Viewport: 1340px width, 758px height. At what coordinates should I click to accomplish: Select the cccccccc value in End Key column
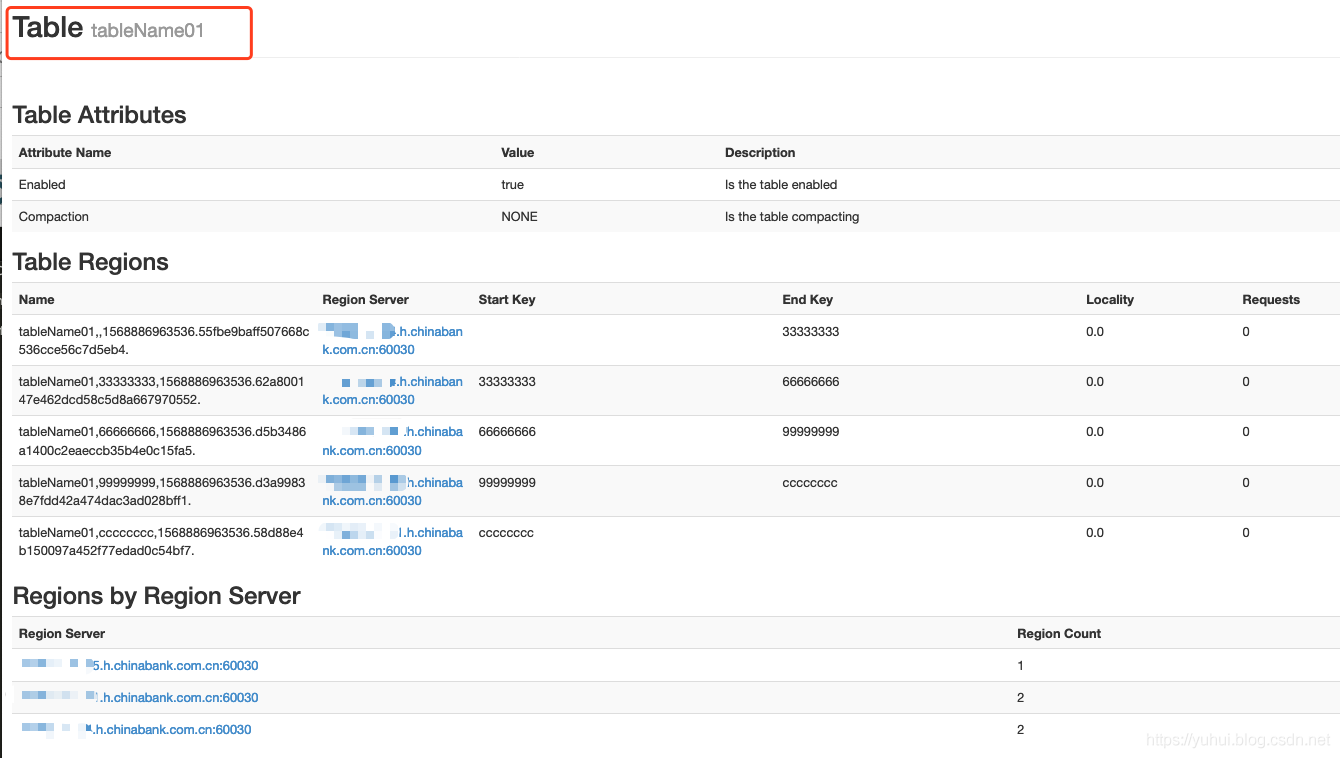810,483
